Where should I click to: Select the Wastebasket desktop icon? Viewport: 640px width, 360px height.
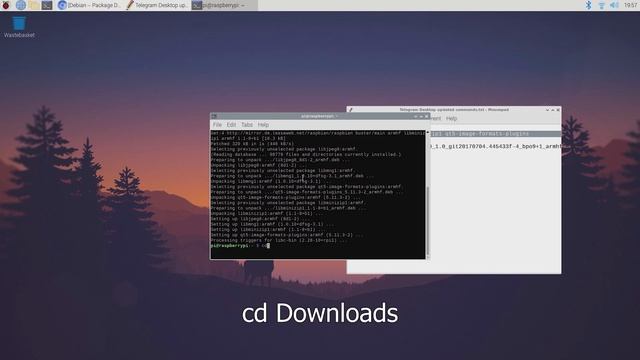click(19, 27)
